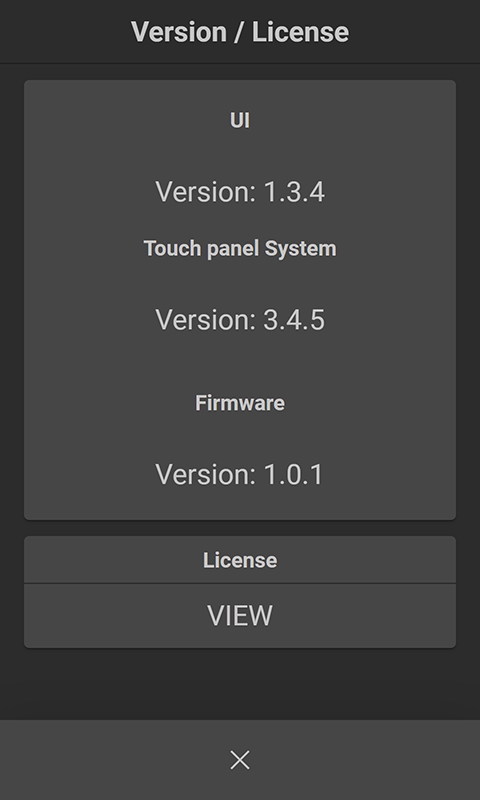Click the empty area below the VIEW button

point(240,684)
